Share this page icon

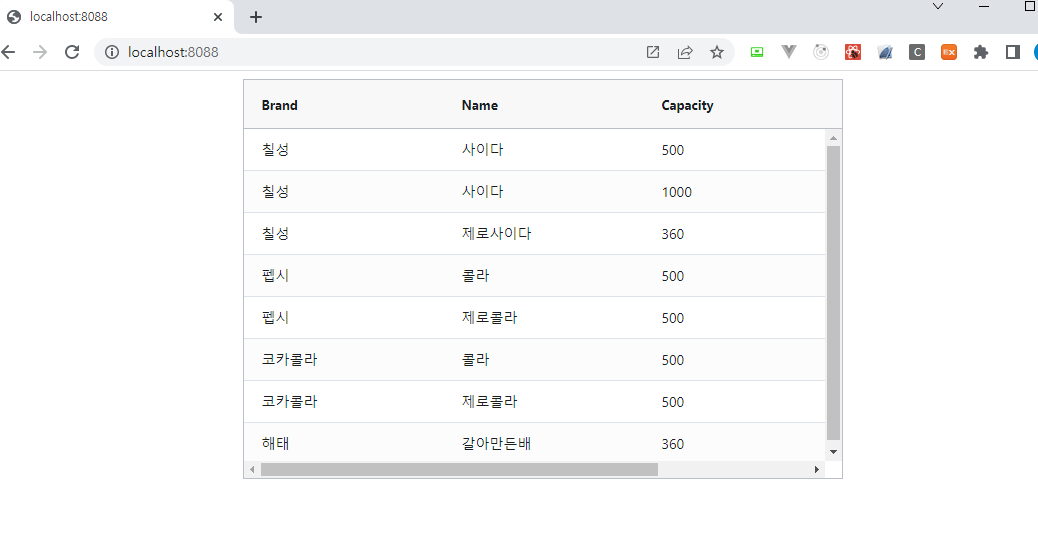(x=685, y=52)
